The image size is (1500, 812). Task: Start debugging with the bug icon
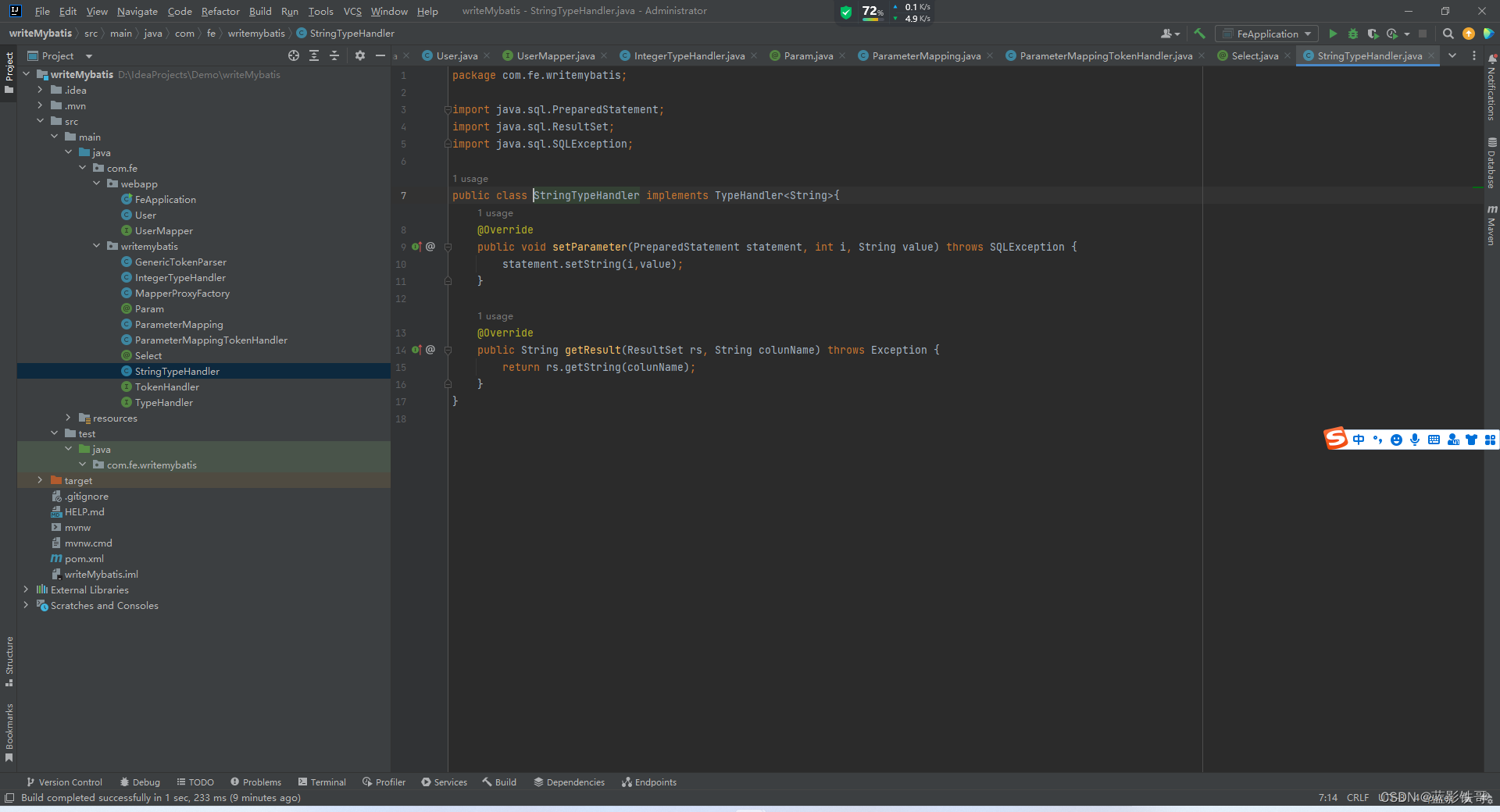(1353, 34)
